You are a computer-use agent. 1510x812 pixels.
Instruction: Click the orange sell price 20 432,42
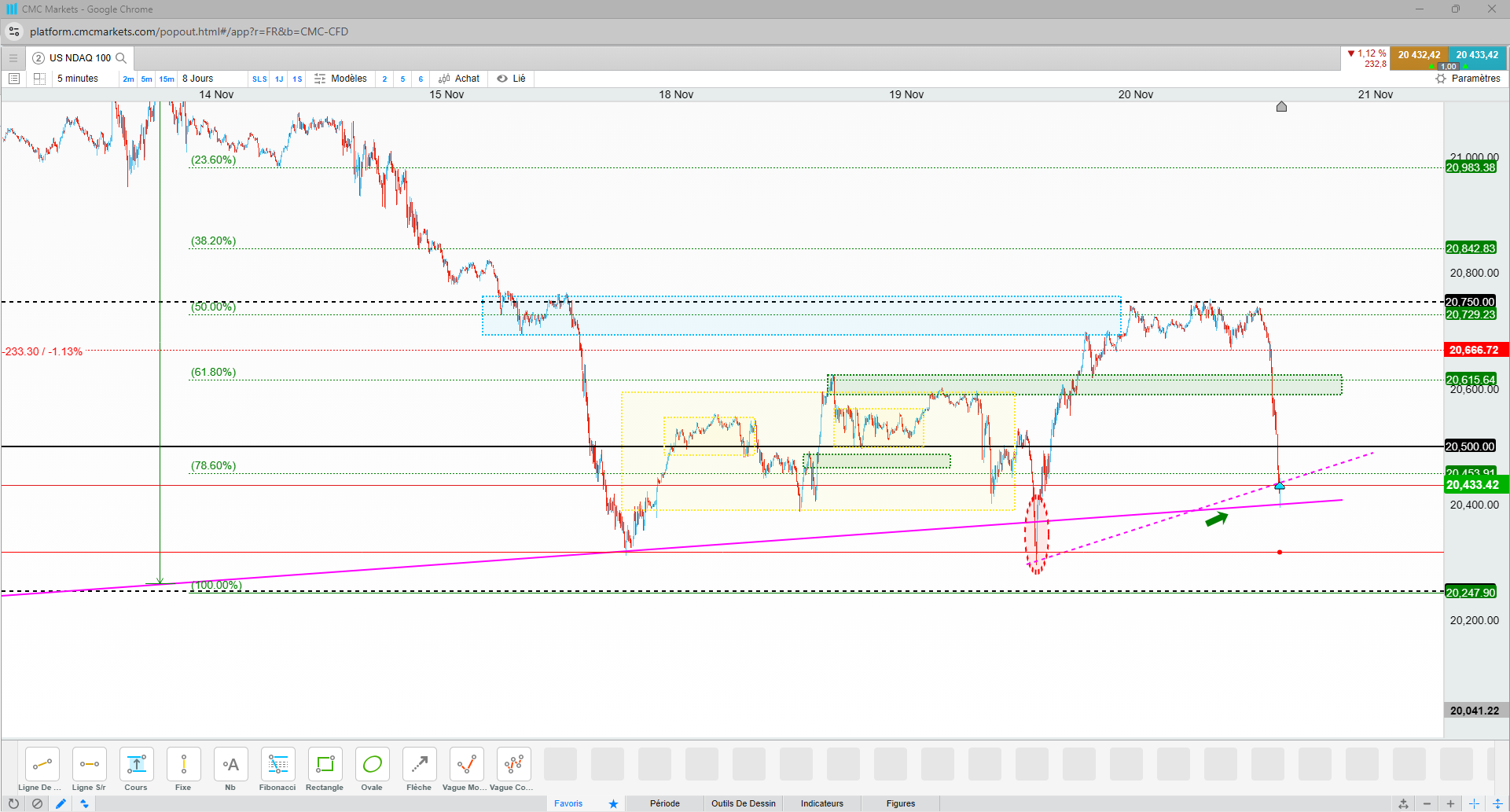[1419, 55]
